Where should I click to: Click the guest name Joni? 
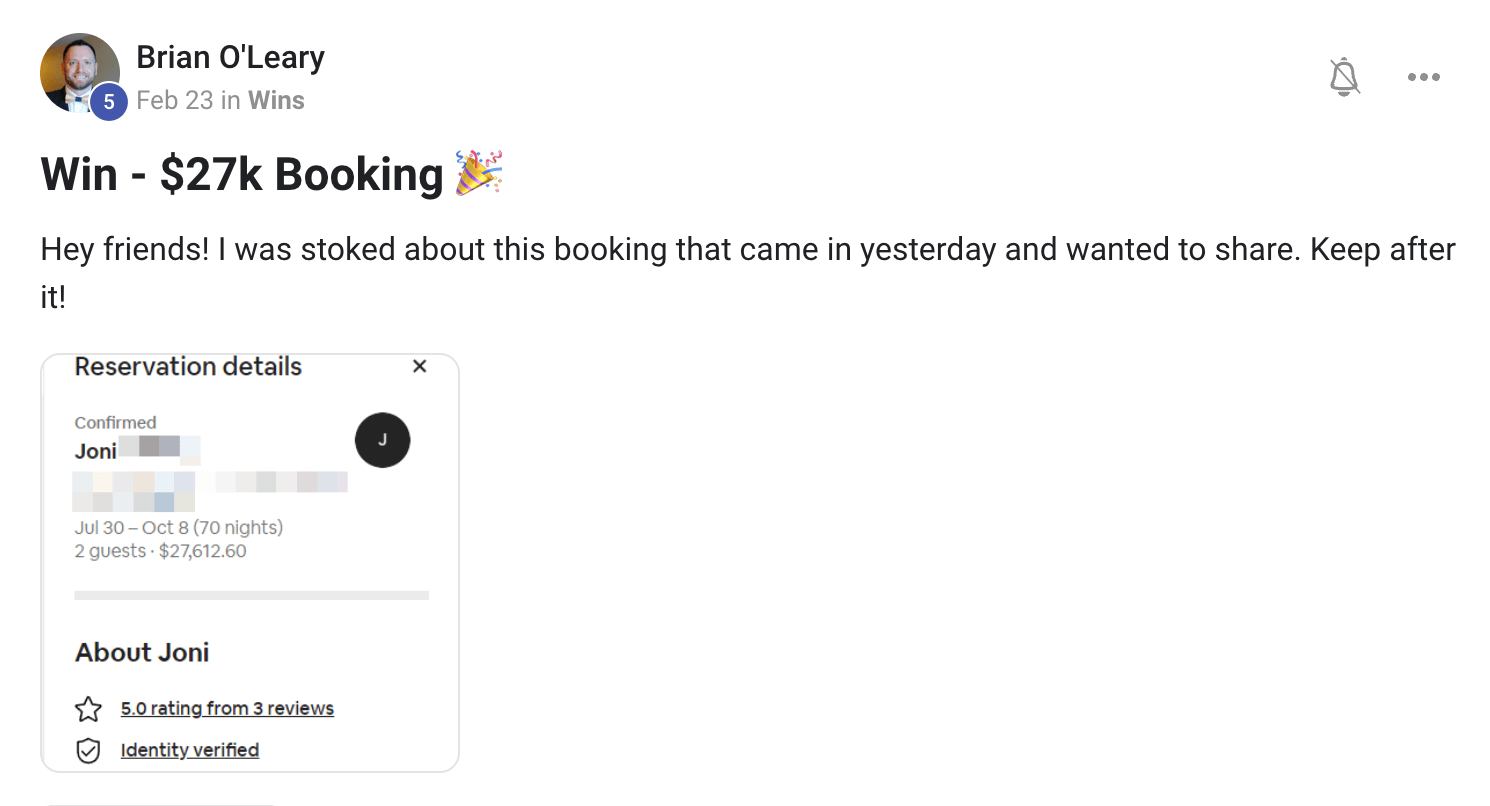(96, 451)
